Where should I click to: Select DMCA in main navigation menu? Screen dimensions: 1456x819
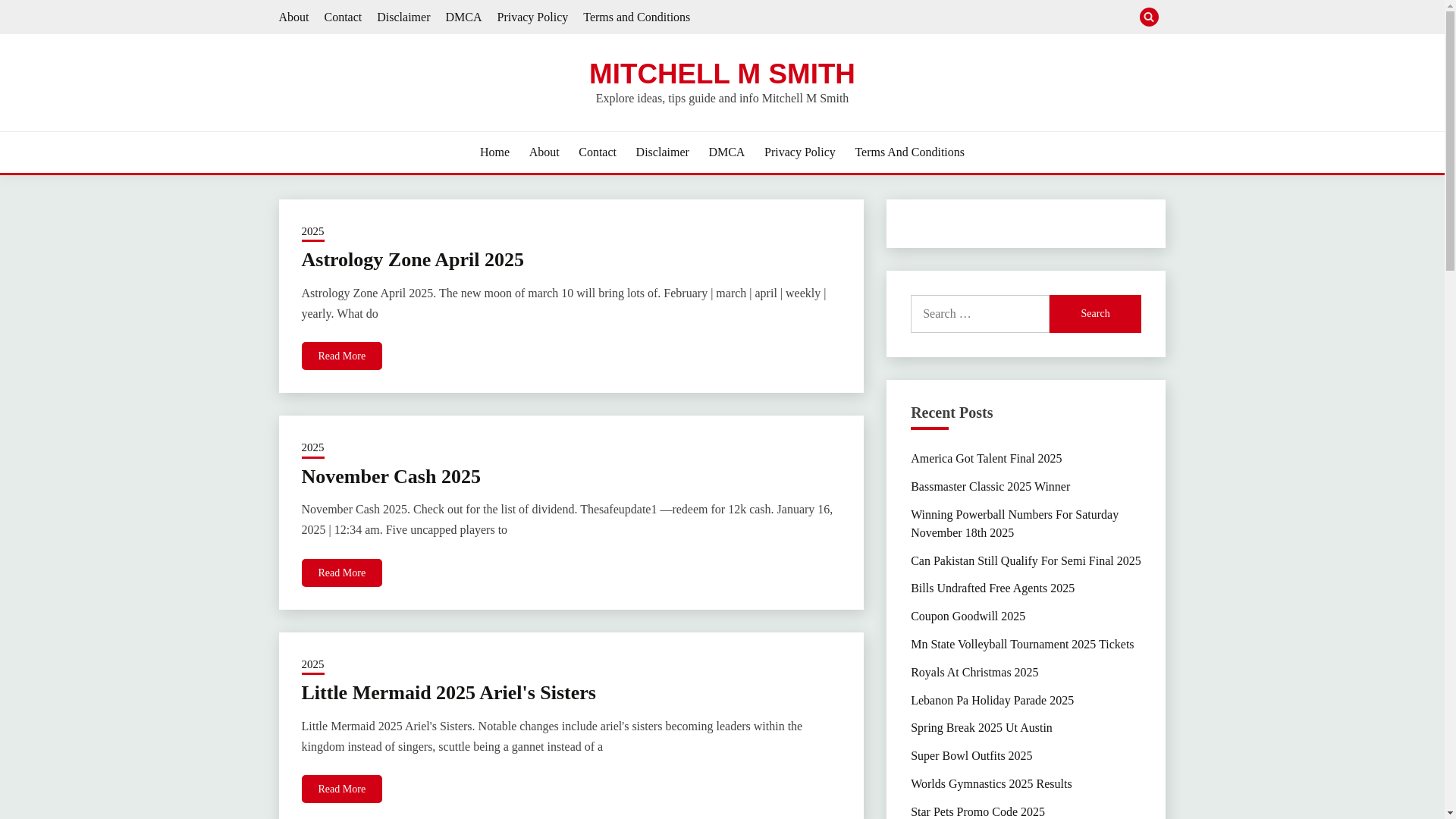coord(726,152)
